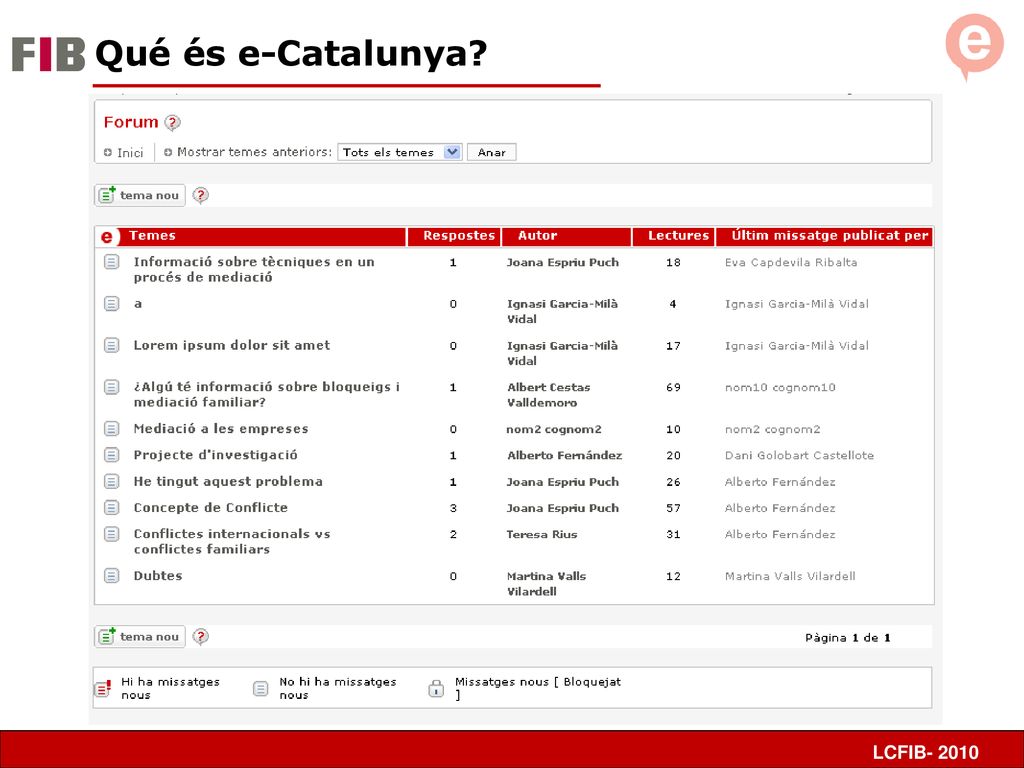Screen dimensions: 1024x768
Task: Open thread 'Conflictes internacionals vs conflictes familiars'
Action: coord(232,541)
